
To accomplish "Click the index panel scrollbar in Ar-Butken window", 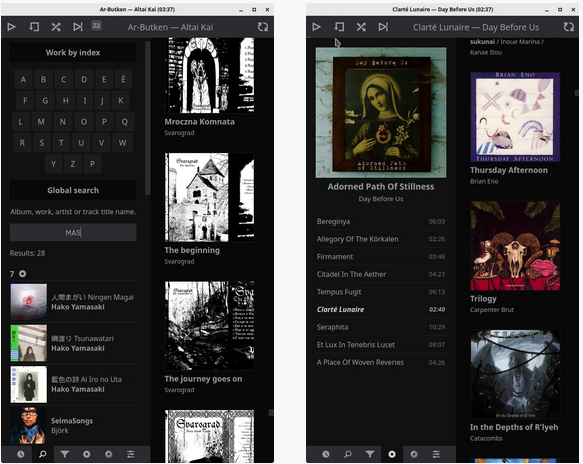I will 148,118.
